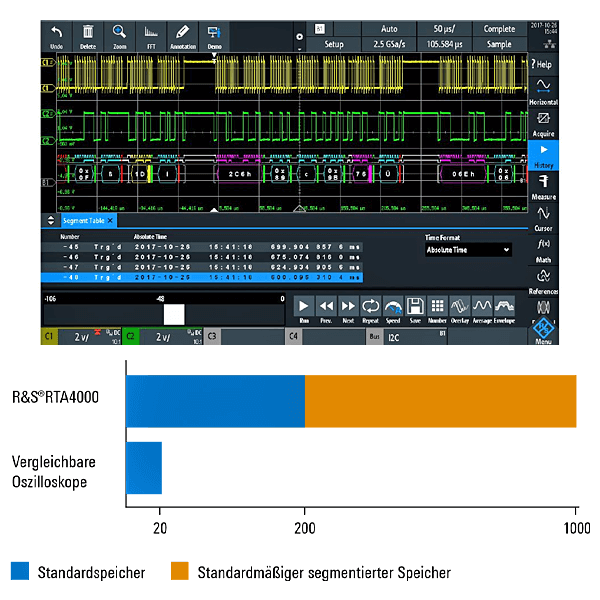Viewport: 600px width, 600px height.
Task: Click the trigger Setup button
Action: pyautogui.click(x=334, y=44)
